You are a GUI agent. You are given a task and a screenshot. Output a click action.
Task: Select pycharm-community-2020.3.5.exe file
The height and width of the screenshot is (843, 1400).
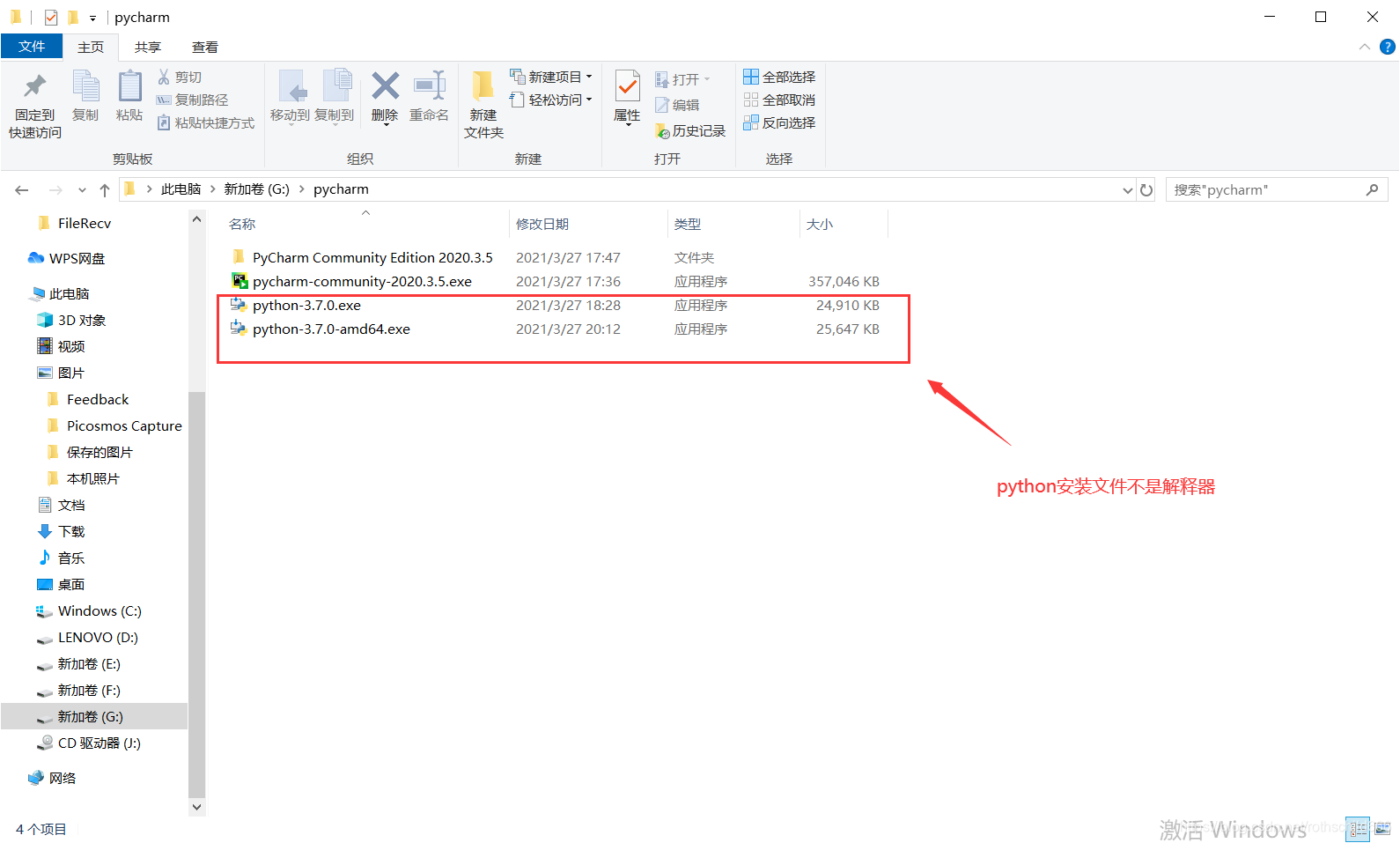tap(362, 282)
